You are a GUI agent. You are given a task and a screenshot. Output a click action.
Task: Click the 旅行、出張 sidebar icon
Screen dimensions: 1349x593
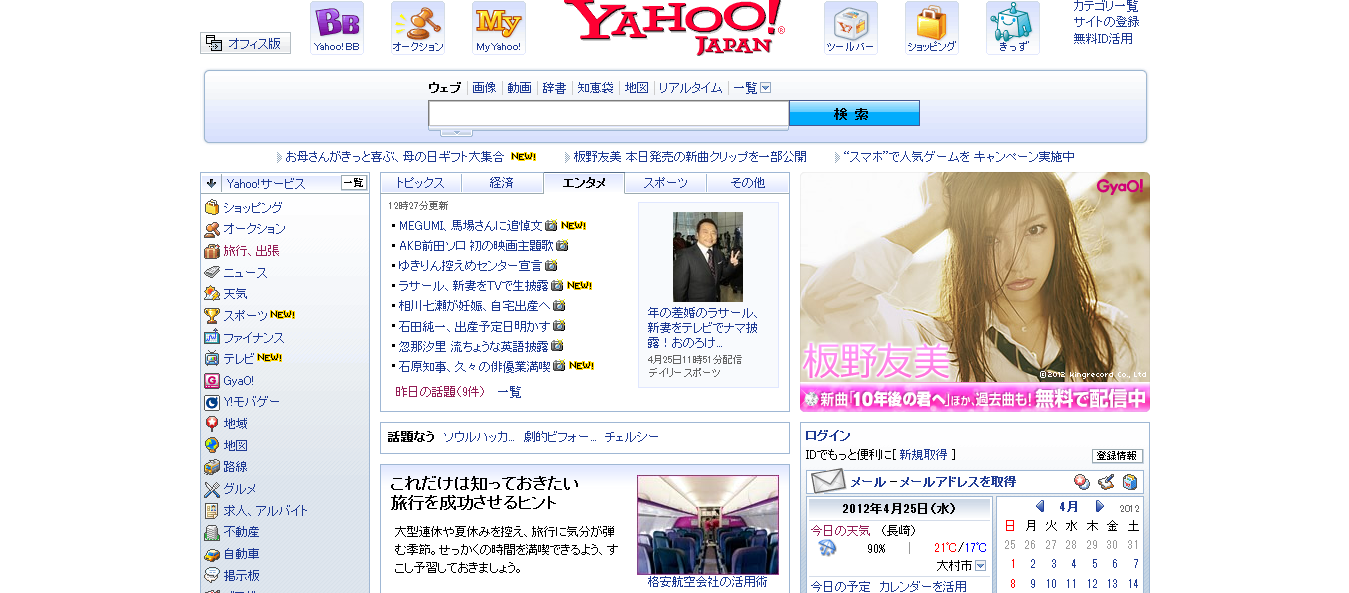click(212, 251)
